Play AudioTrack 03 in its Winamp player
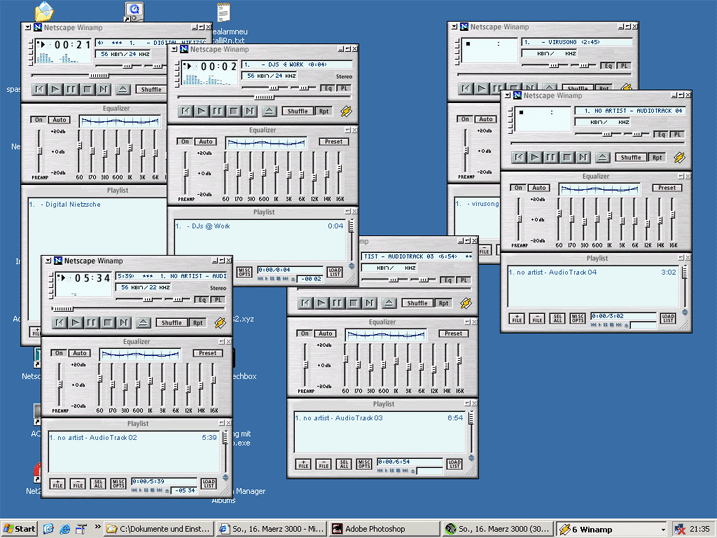The height and width of the screenshot is (538, 717). click(321, 303)
